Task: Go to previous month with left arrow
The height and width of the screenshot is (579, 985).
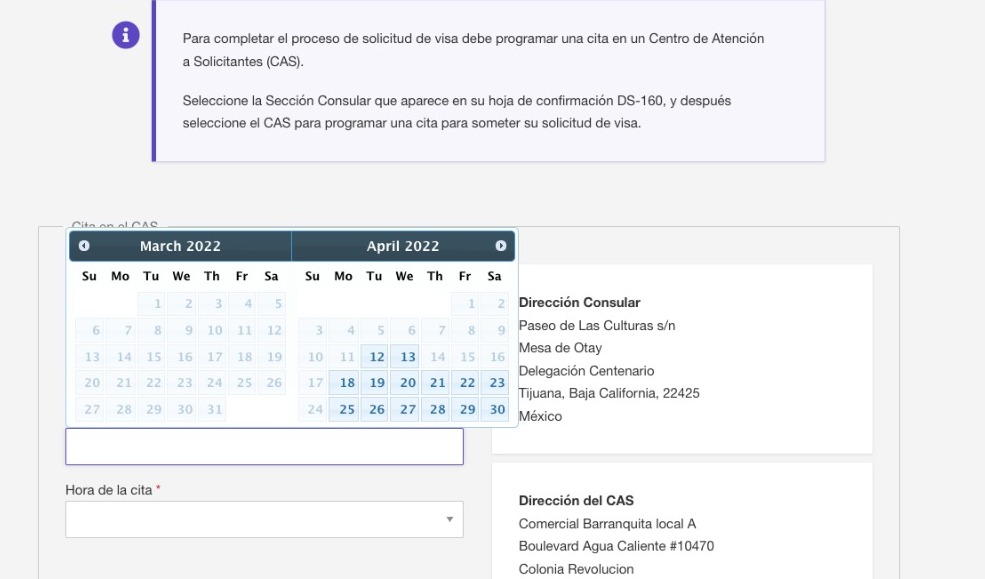Action: 84,246
